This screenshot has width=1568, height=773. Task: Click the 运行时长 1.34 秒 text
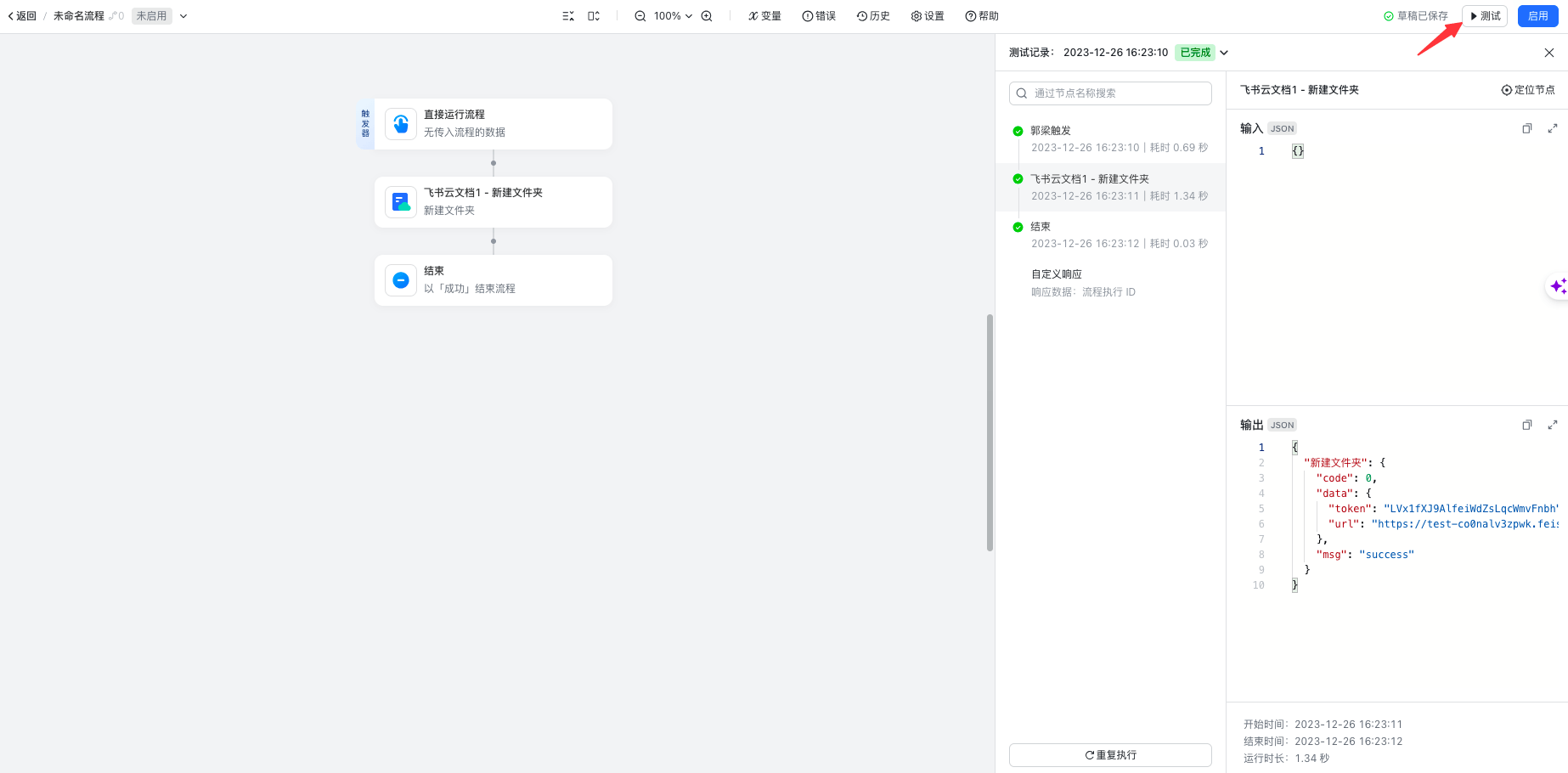pyautogui.click(x=1286, y=759)
